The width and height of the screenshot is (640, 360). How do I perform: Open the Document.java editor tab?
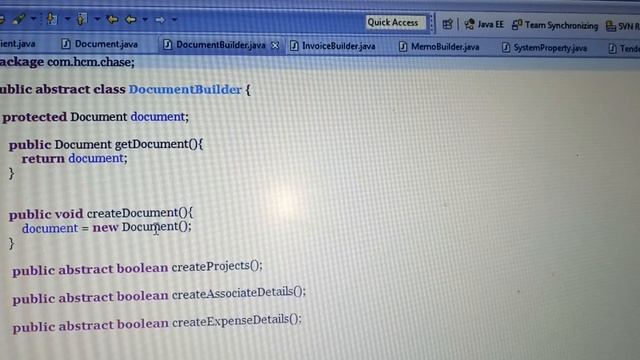[99, 44]
